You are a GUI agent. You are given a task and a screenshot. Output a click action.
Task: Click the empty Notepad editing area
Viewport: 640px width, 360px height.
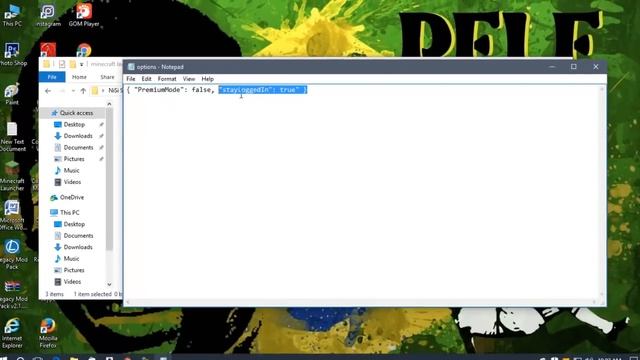pyautogui.click(x=362, y=196)
